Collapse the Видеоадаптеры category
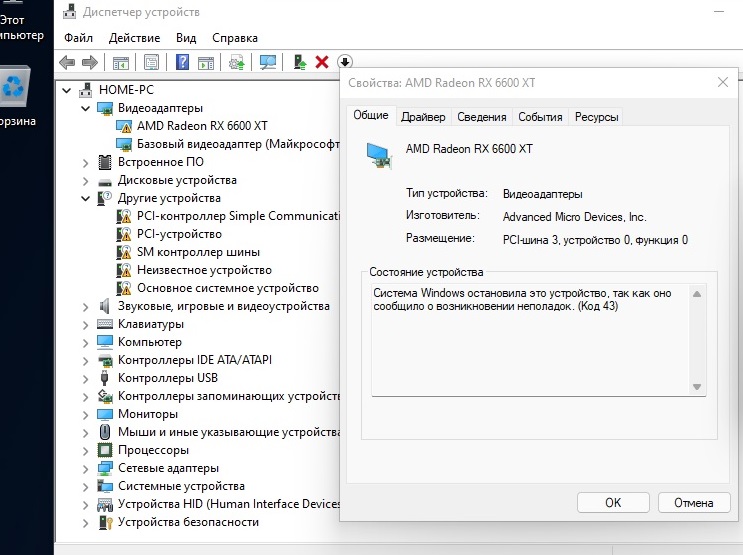 coord(85,108)
